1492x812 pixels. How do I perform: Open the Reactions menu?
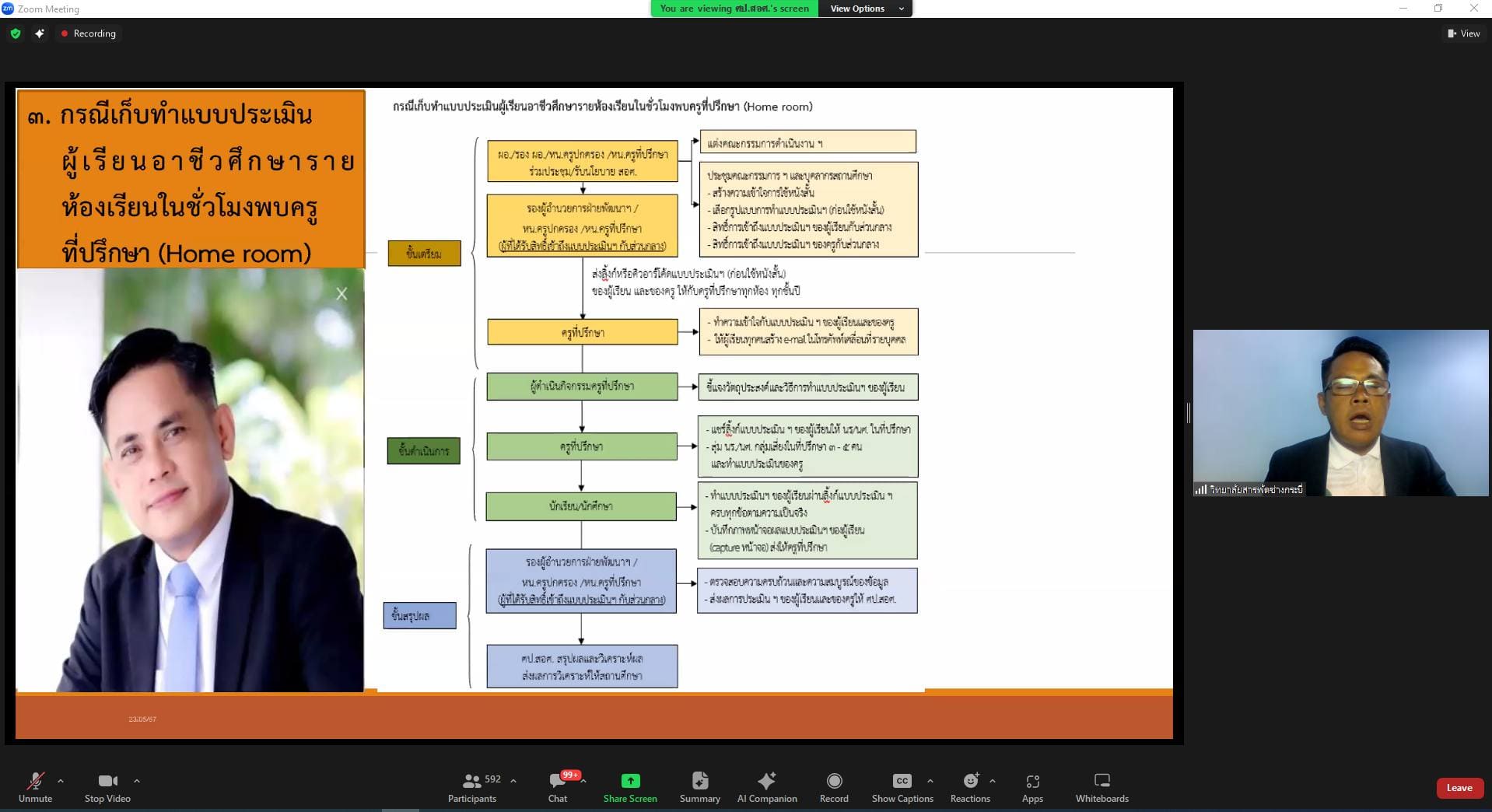[x=970, y=786]
